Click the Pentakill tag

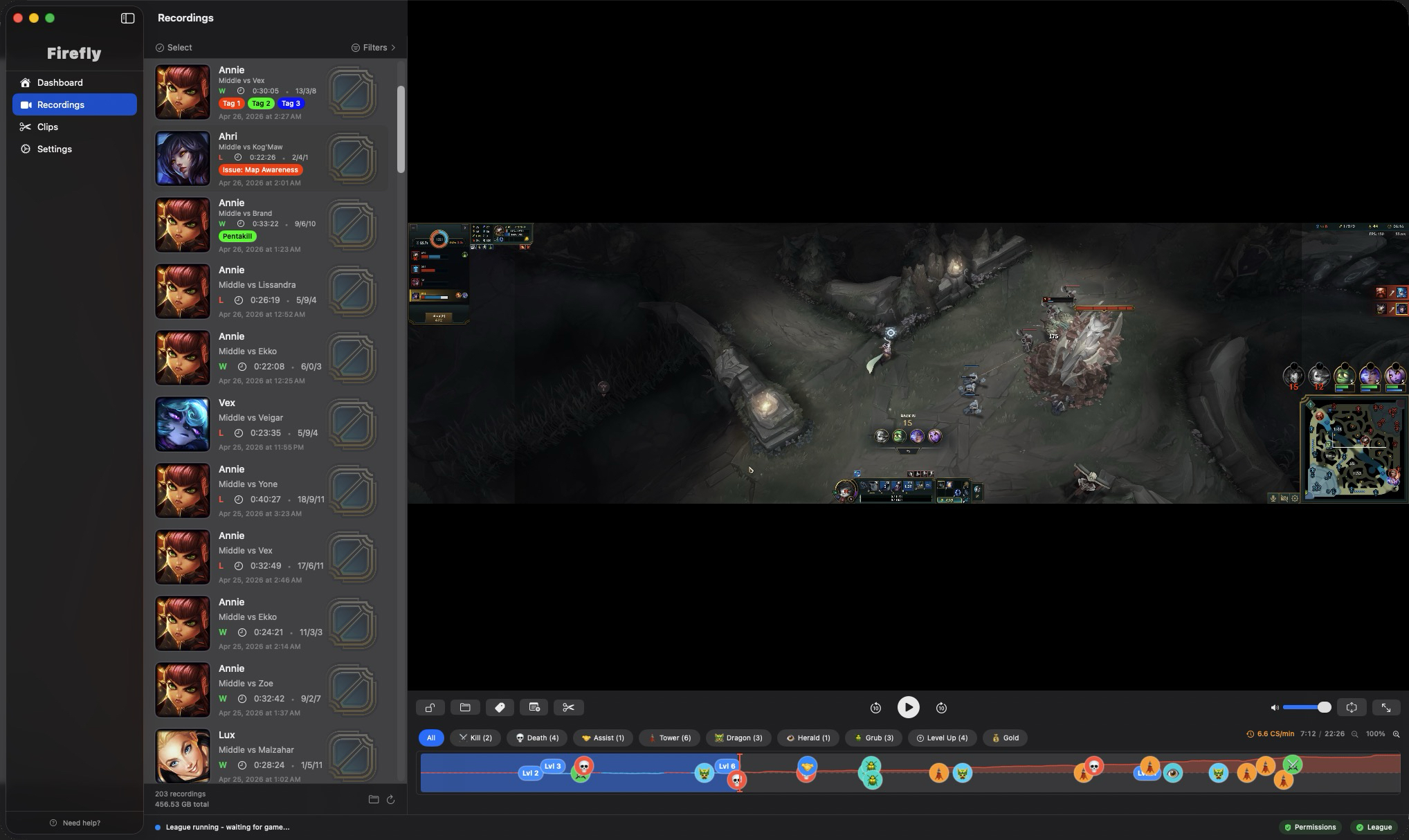237,236
